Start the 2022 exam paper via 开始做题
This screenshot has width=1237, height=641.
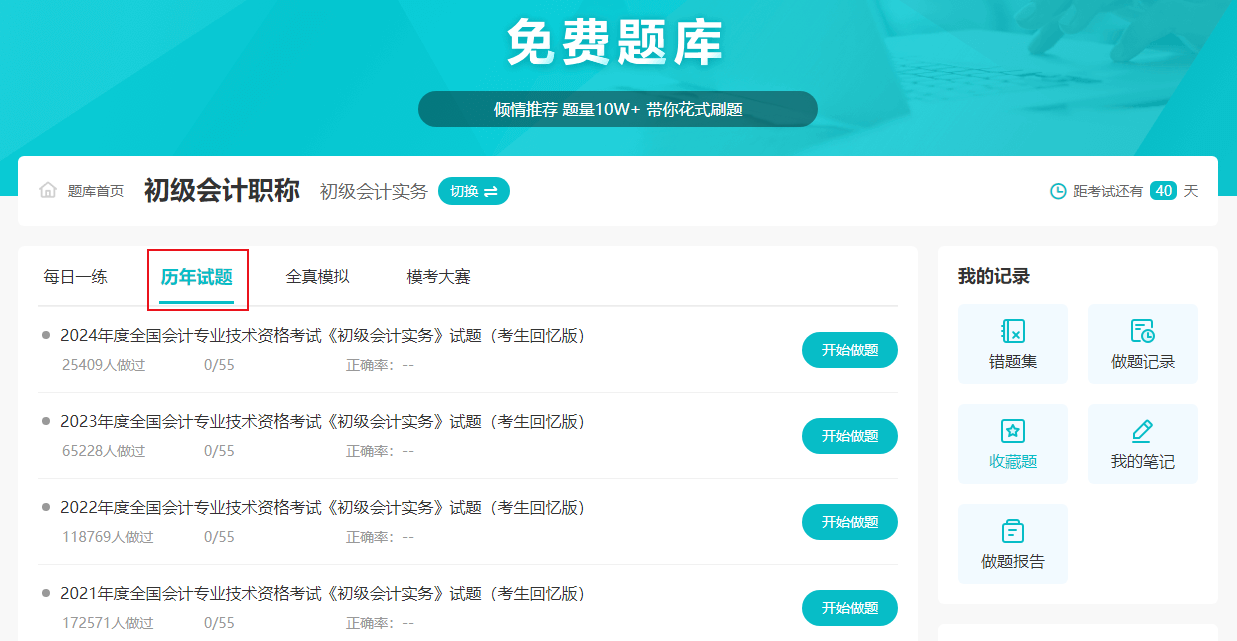pyautogui.click(x=849, y=521)
